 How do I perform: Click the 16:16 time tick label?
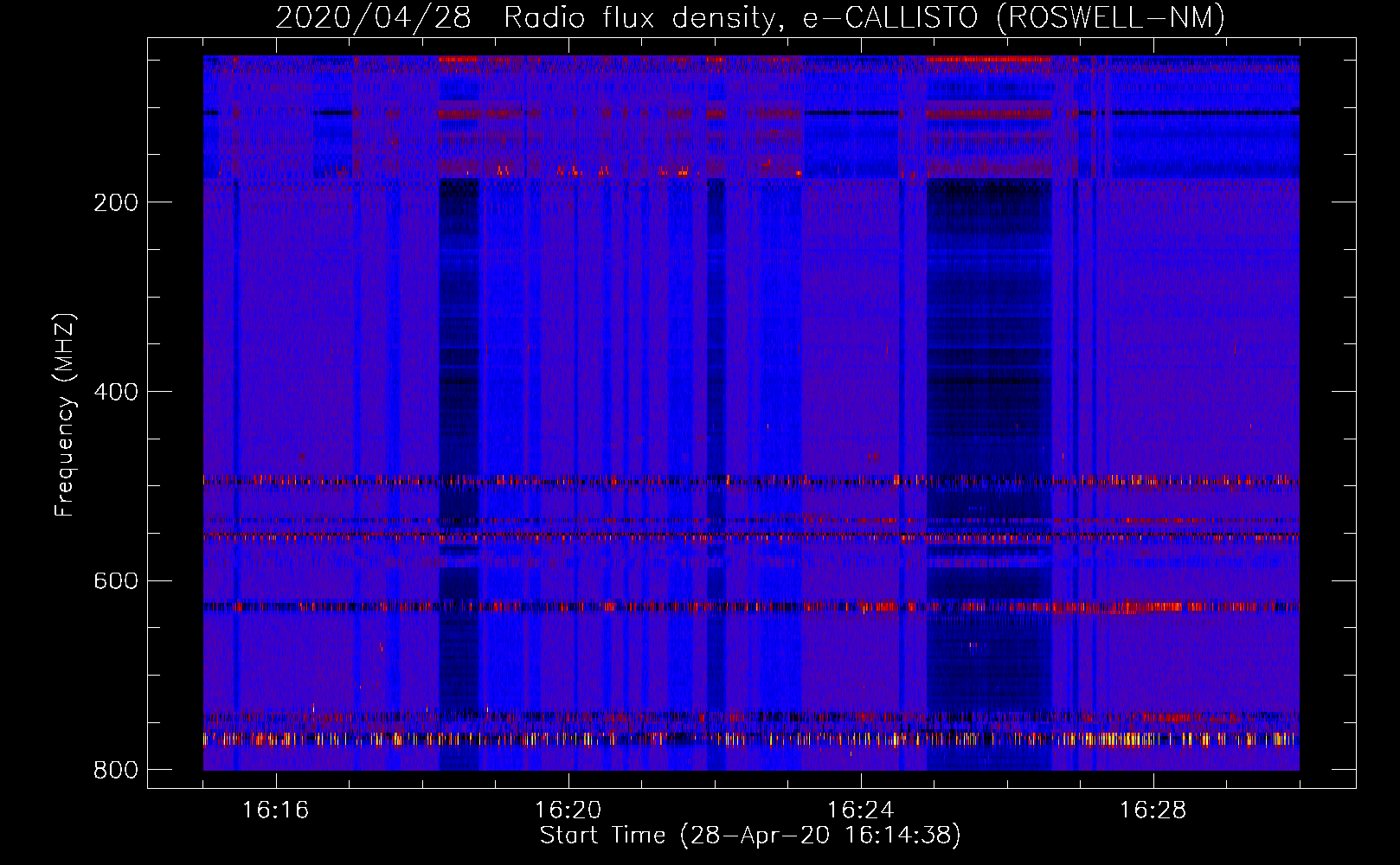click(x=275, y=811)
